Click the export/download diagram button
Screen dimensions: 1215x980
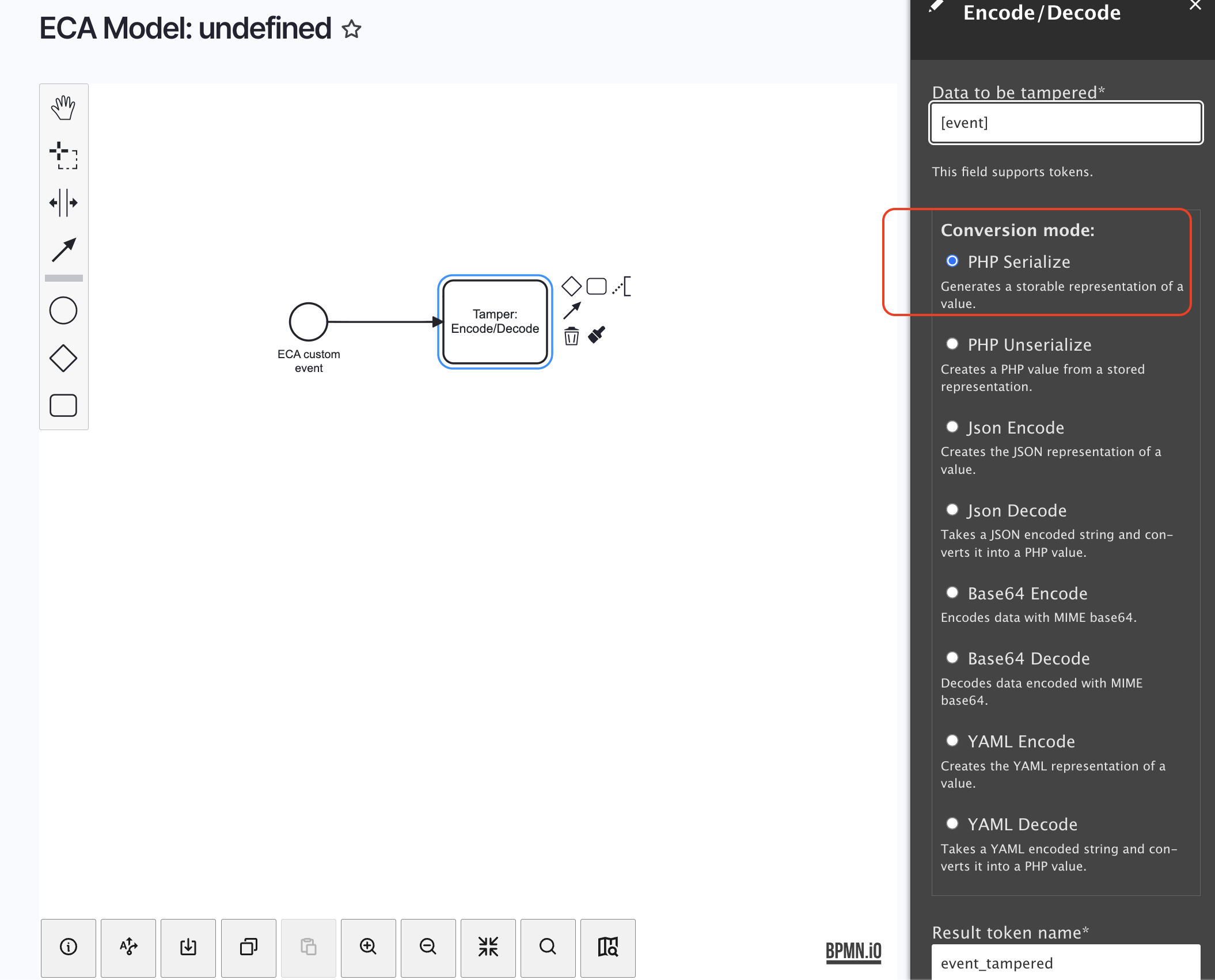(x=188, y=947)
